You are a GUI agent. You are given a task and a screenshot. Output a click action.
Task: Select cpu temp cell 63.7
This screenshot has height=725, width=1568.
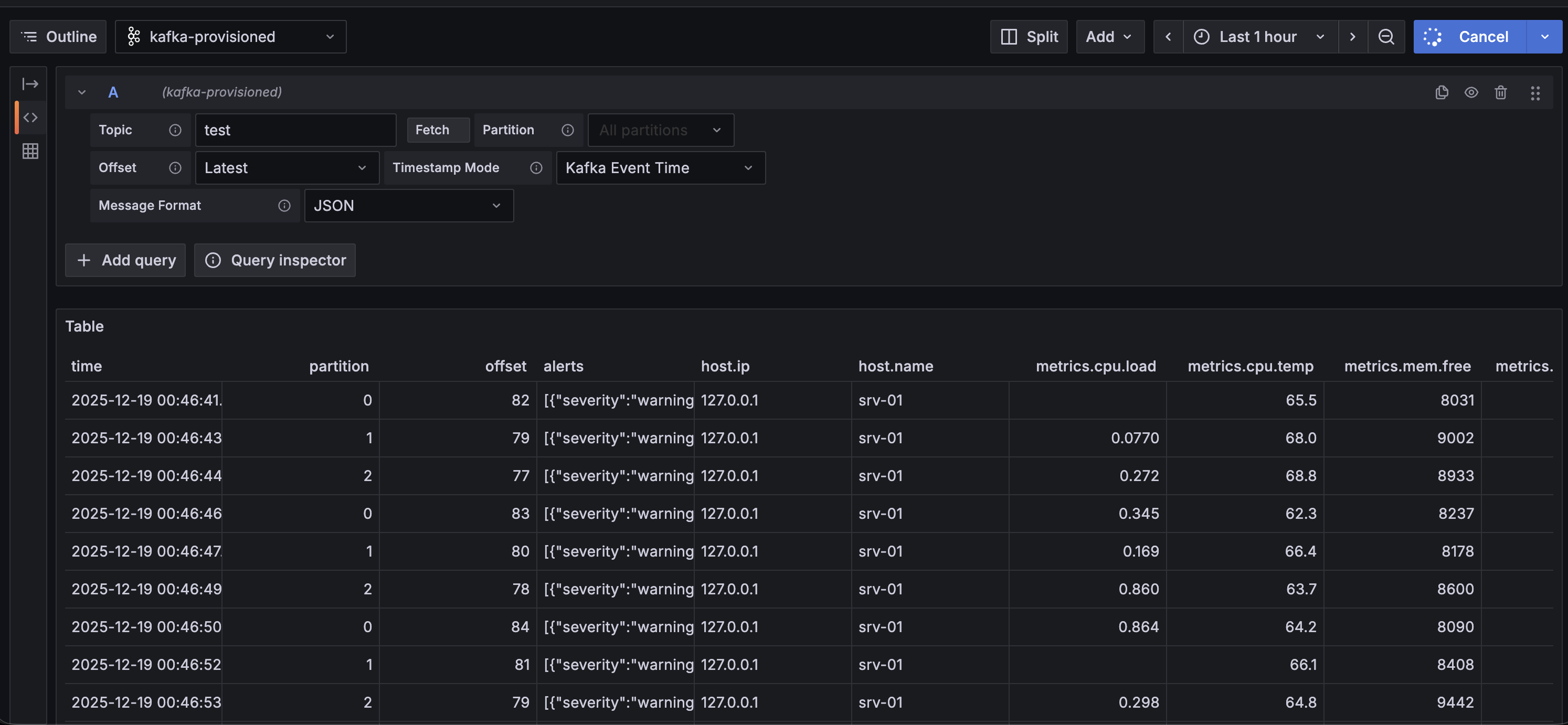[1245, 589]
